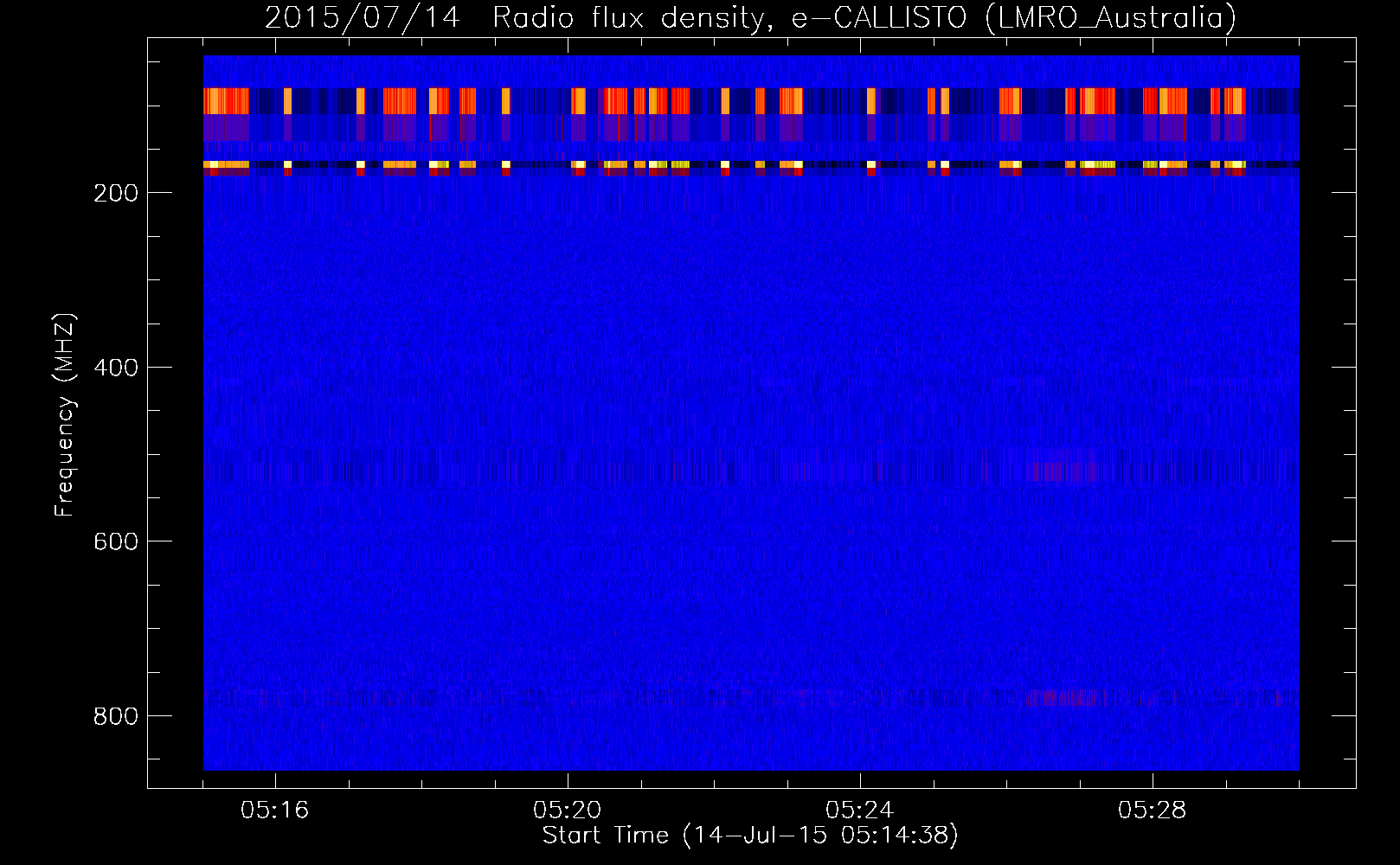The height and width of the screenshot is (865, 1400).
Task: Click the 05:20 time tick label
Action: (x=568, y=811)
